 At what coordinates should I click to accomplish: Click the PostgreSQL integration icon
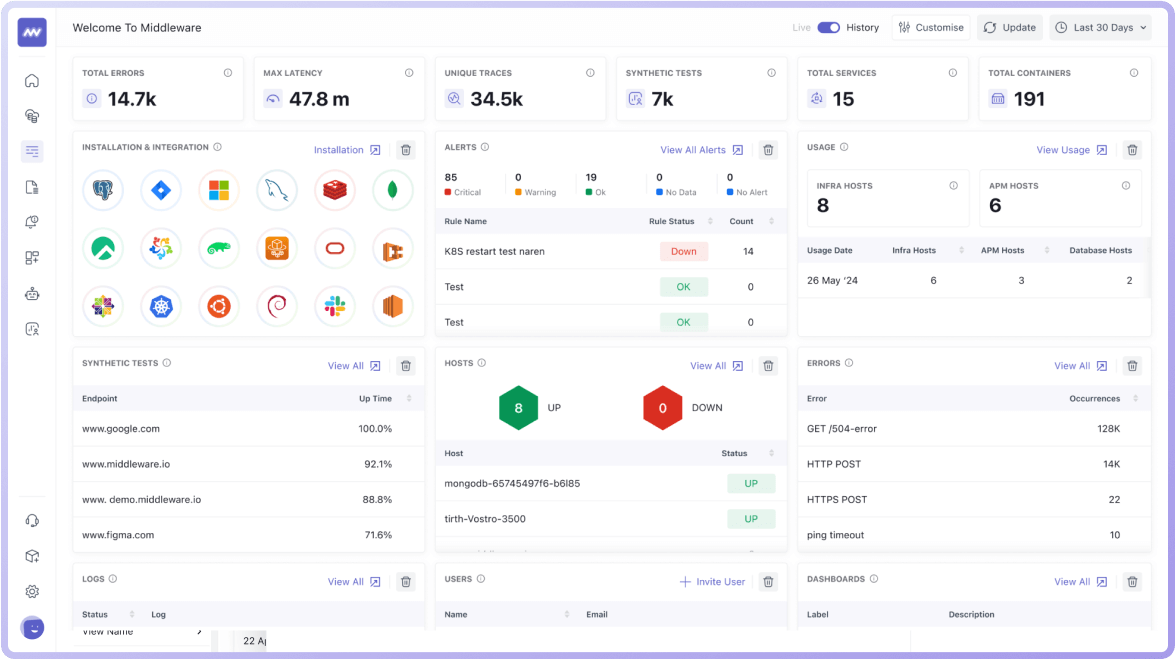point(103,190)
